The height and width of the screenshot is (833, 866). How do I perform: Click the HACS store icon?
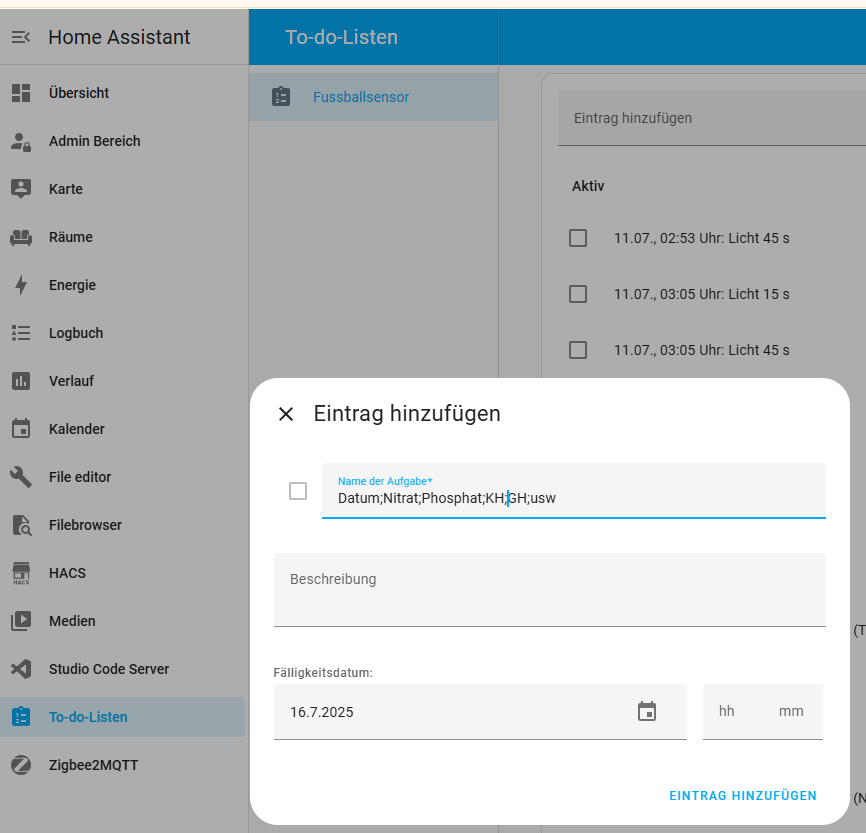tap(21, 573)
